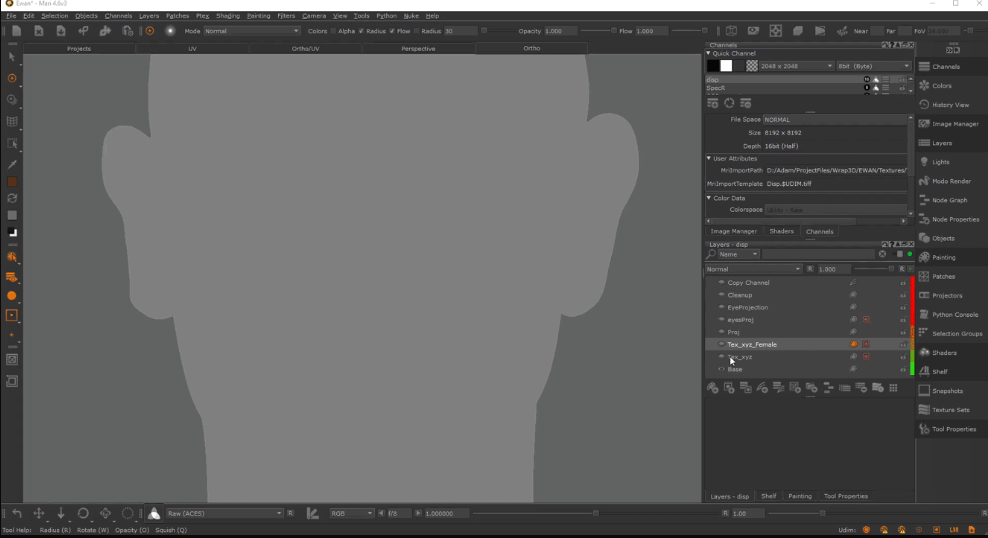
Task: Open the Image Manager palette icon
Action: tap(924, 124)
